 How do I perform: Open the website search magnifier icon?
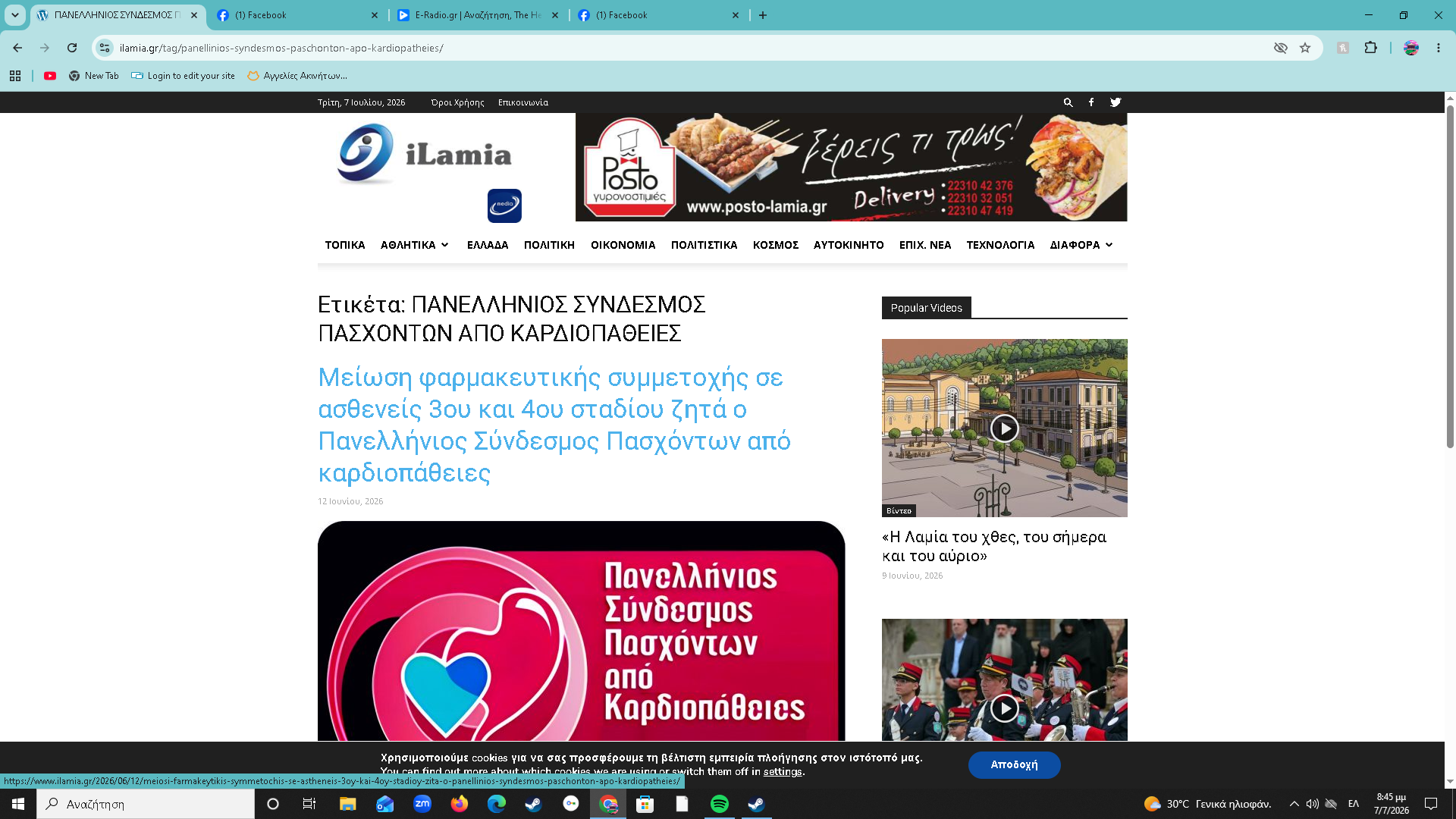(x=1068, y=102)
